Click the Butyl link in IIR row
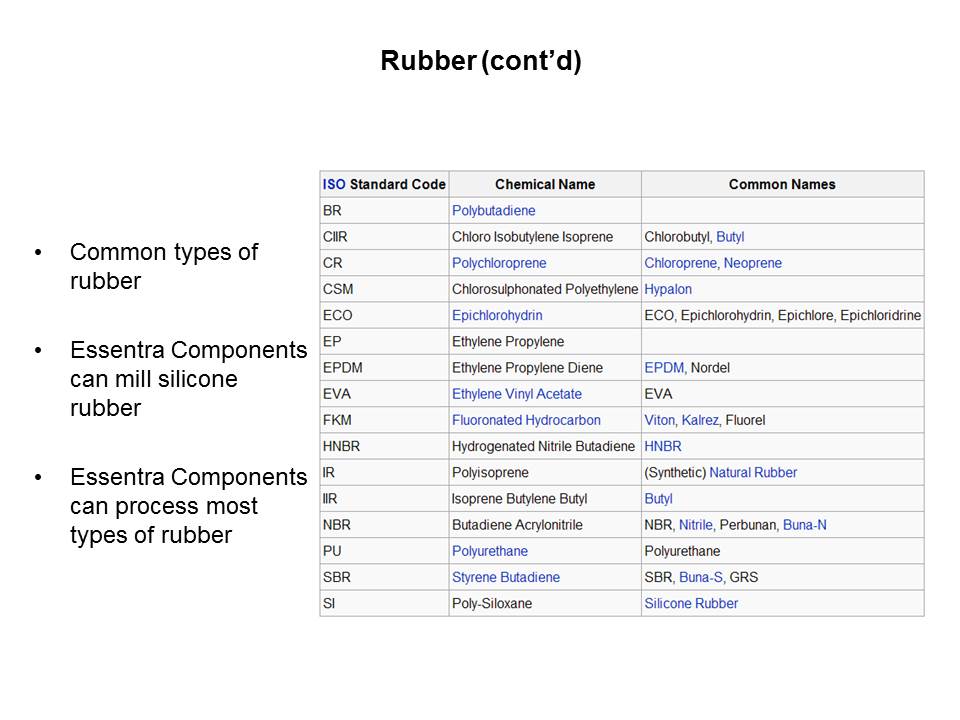 tap(658, 498)
